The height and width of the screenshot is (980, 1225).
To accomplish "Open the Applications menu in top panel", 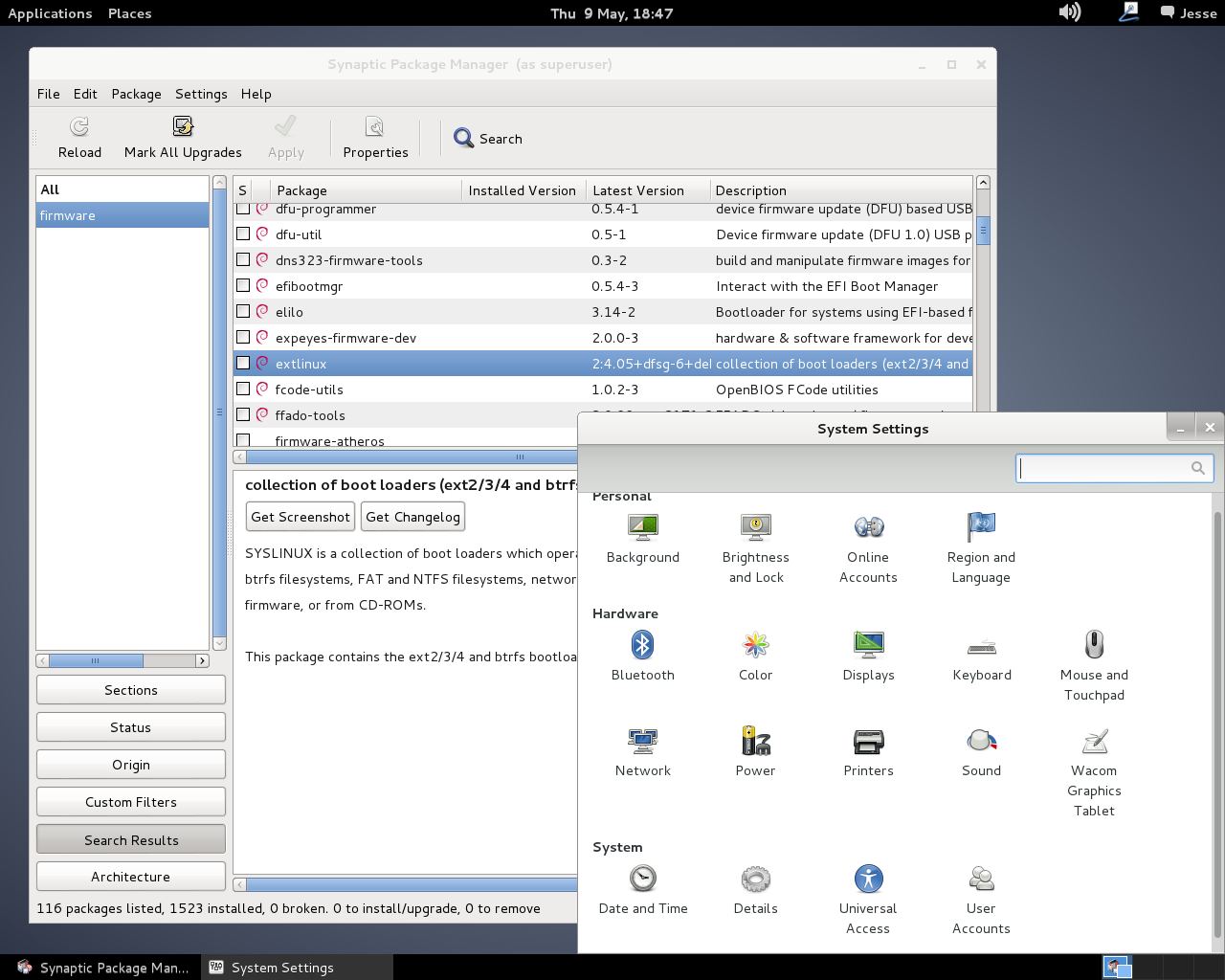I will (x=50, y=13).
